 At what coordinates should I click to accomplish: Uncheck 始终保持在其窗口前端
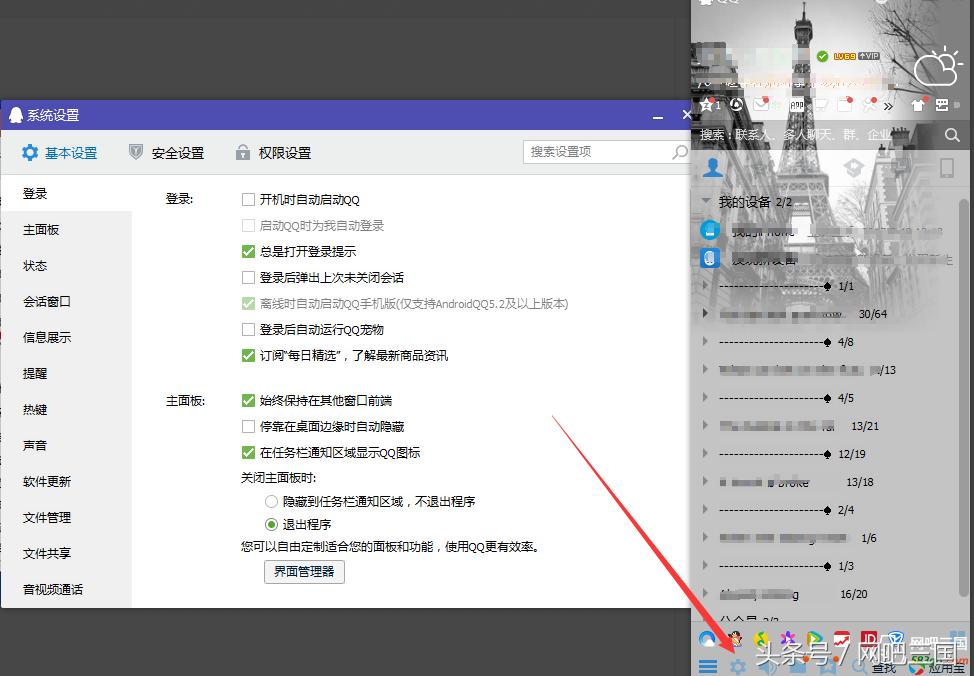pyautogui.click(x=247, y=400)
